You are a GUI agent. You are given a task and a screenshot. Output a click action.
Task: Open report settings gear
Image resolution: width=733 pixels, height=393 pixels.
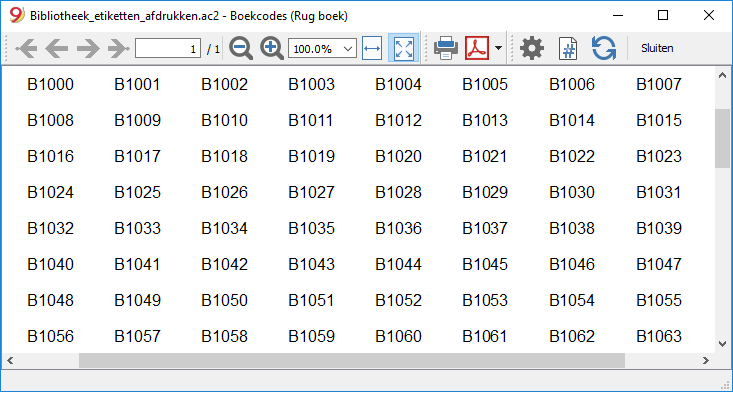(x=532, y=48)
